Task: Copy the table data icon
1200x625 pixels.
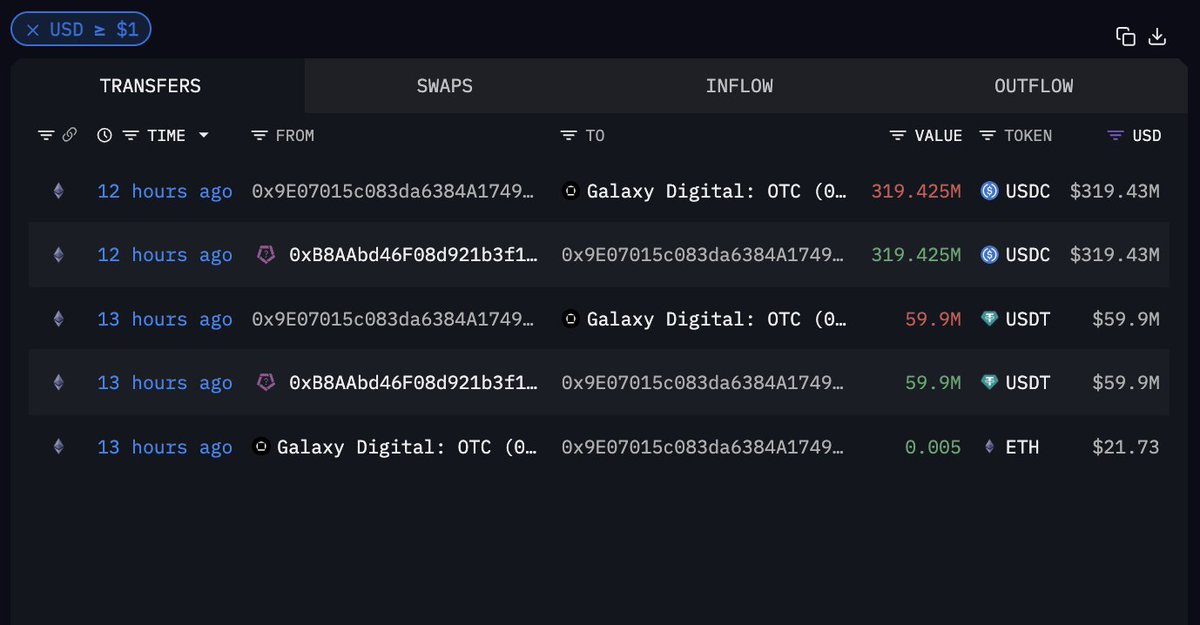Action: tap(1126, 36)
